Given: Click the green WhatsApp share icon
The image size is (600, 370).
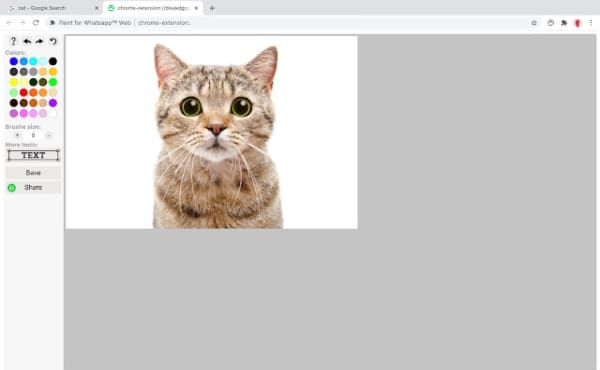Looking at the screenshot, I should [12, 187].
